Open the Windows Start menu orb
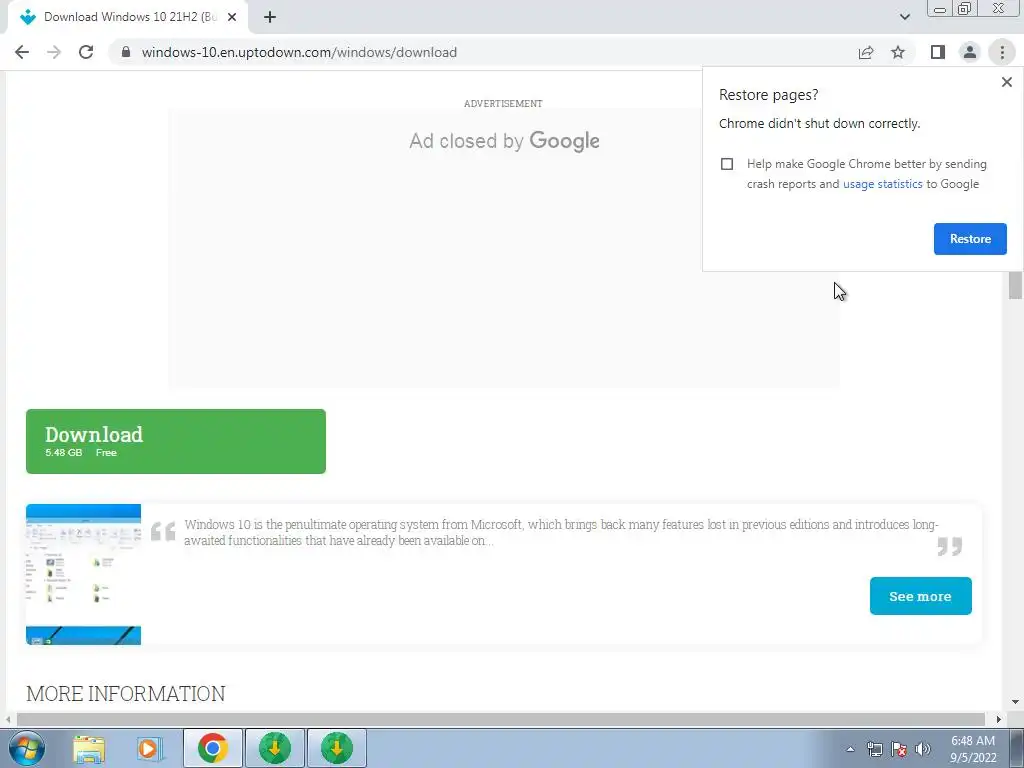The image size is (1024, 768). pos(27,748)
